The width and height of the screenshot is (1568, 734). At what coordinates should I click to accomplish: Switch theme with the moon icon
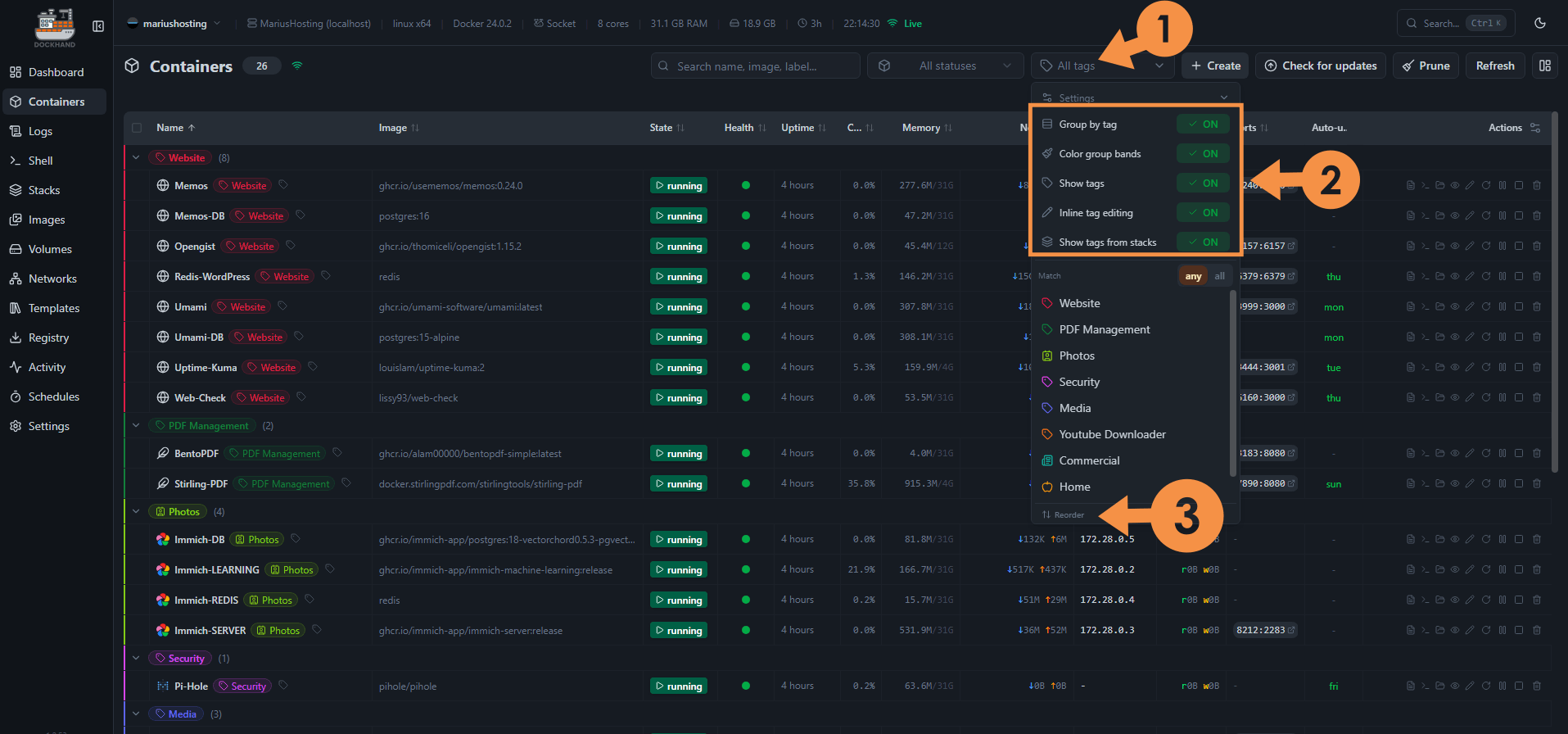[x=1540, y=23]
